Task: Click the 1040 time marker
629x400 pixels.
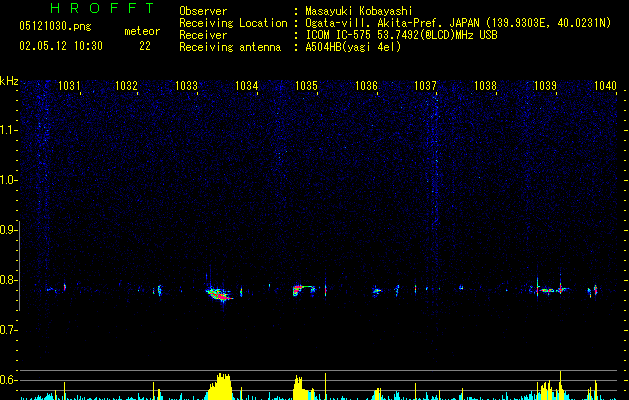Action: (605, 85)
